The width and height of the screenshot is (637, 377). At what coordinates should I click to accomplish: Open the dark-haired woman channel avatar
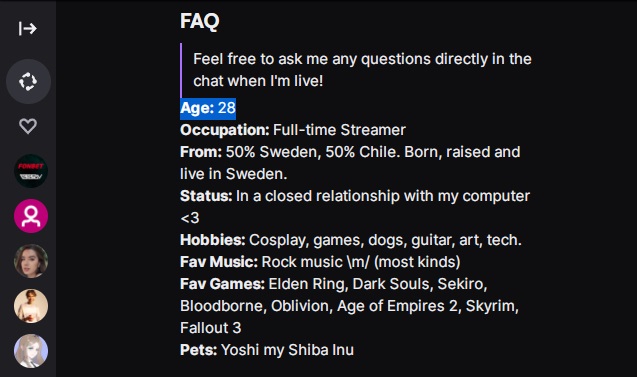pyautogui.click(x=31, y=261)
